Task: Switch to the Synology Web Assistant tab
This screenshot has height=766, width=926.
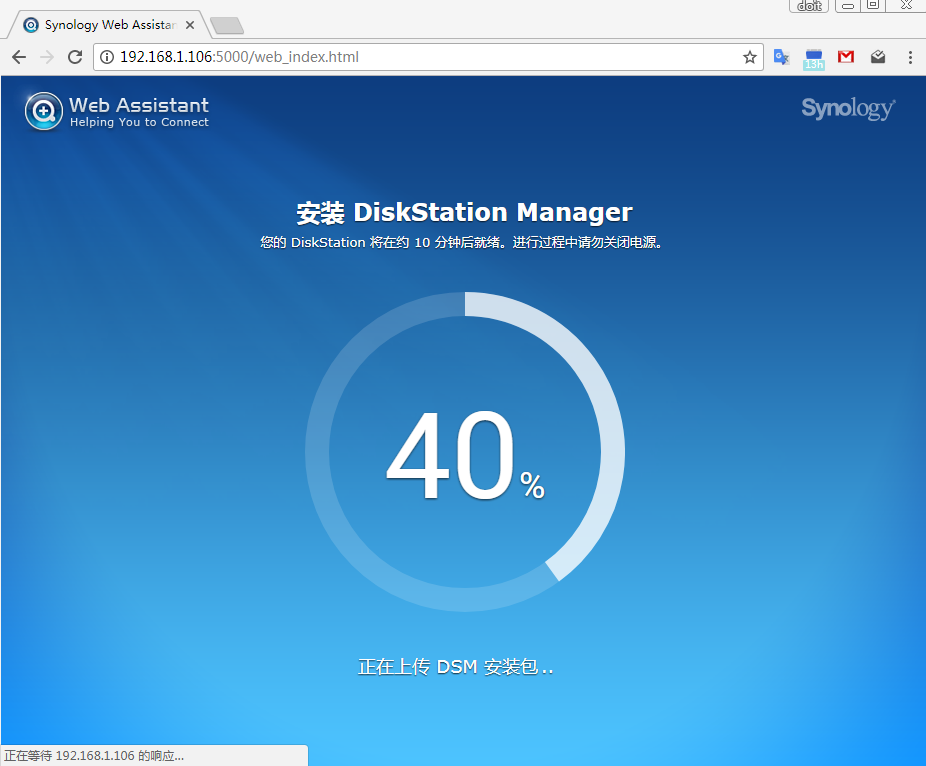Action: [x=110, y=25]
